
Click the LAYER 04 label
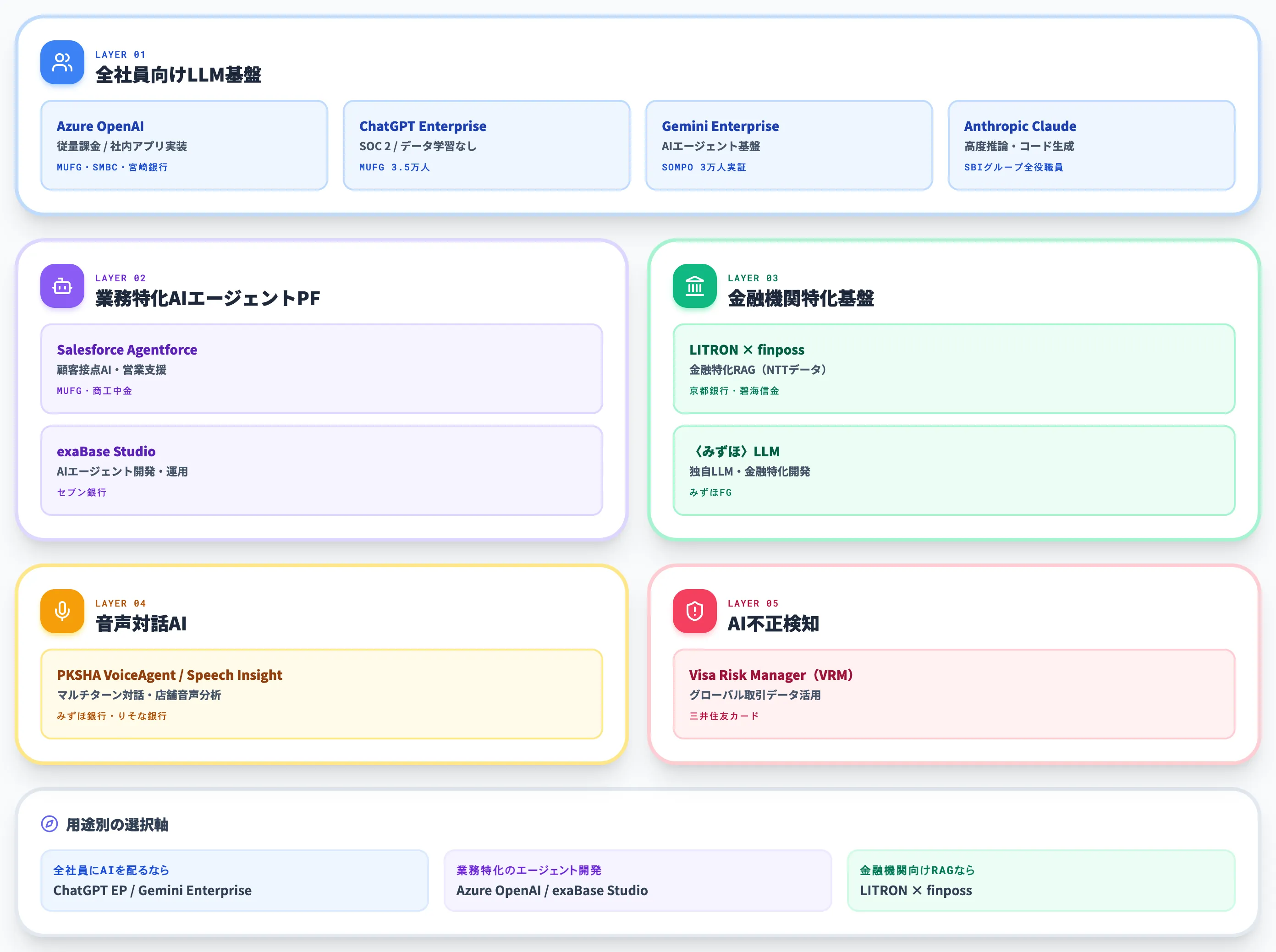coord(121,603)
